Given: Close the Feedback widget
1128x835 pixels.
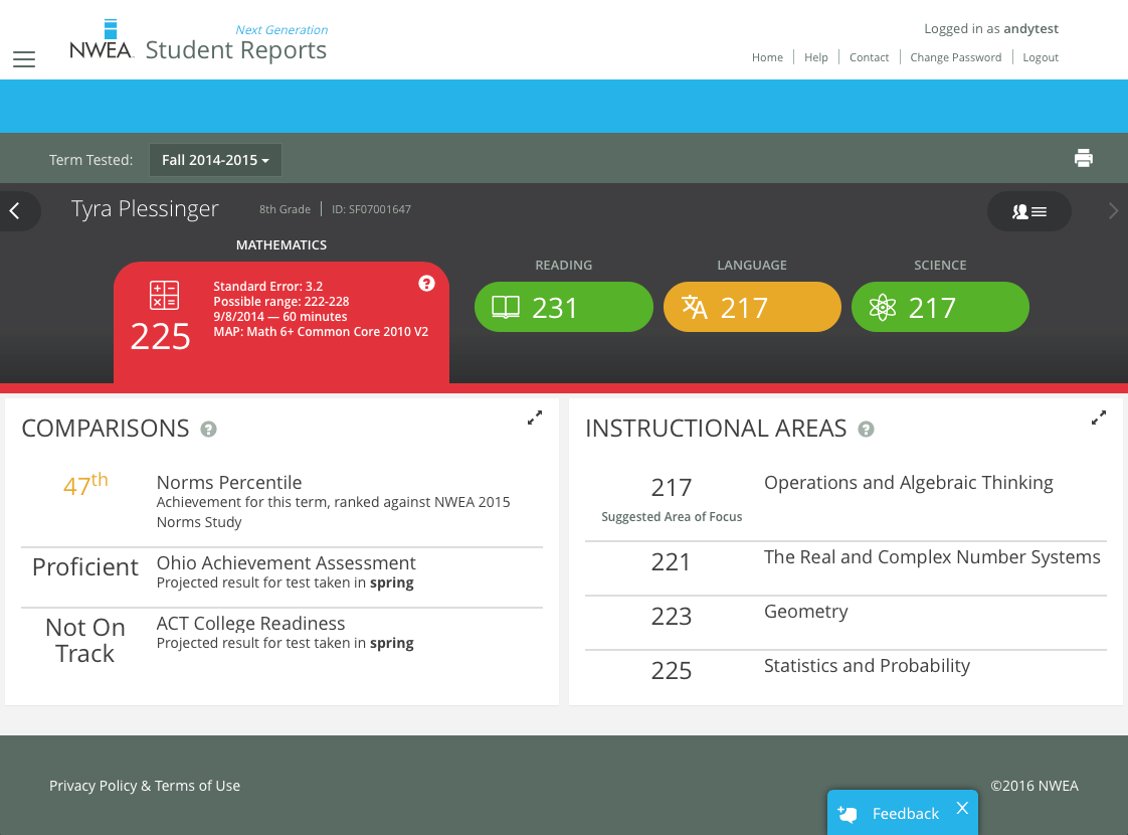Looking at the screenshot, I should pyautogui.click(x=962, y=808).
